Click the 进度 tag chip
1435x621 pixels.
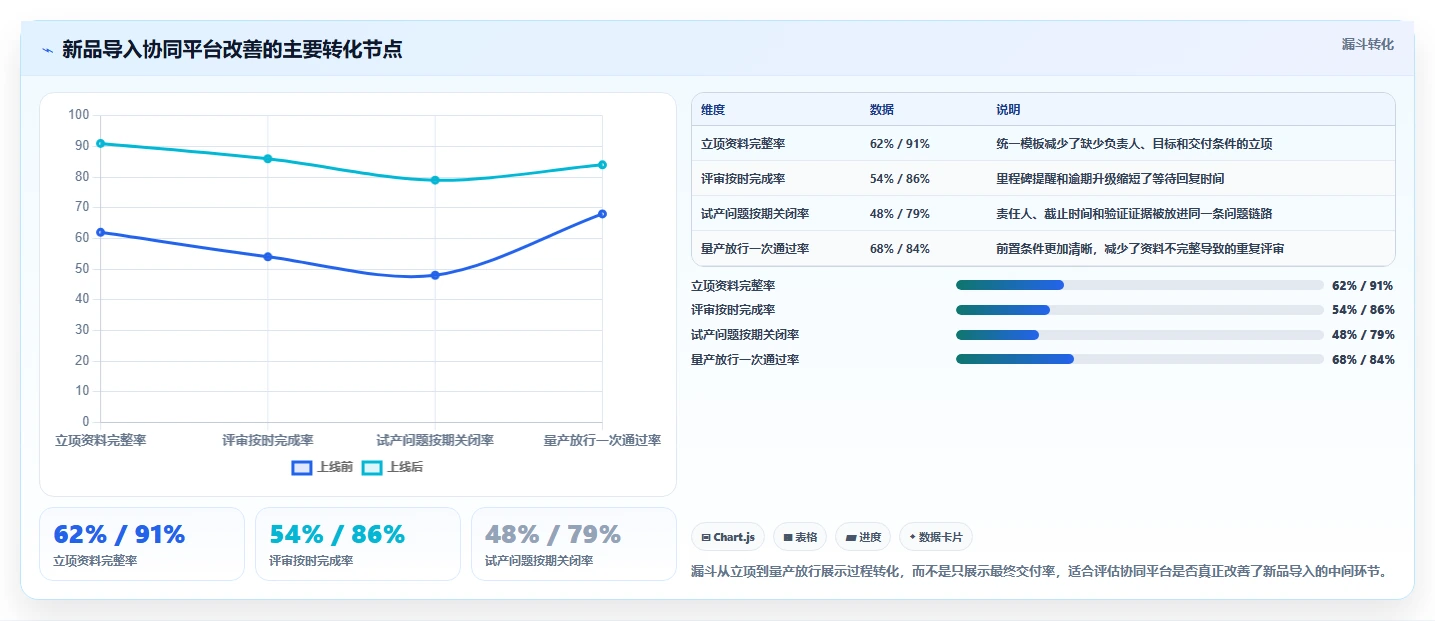click(863, 537)
